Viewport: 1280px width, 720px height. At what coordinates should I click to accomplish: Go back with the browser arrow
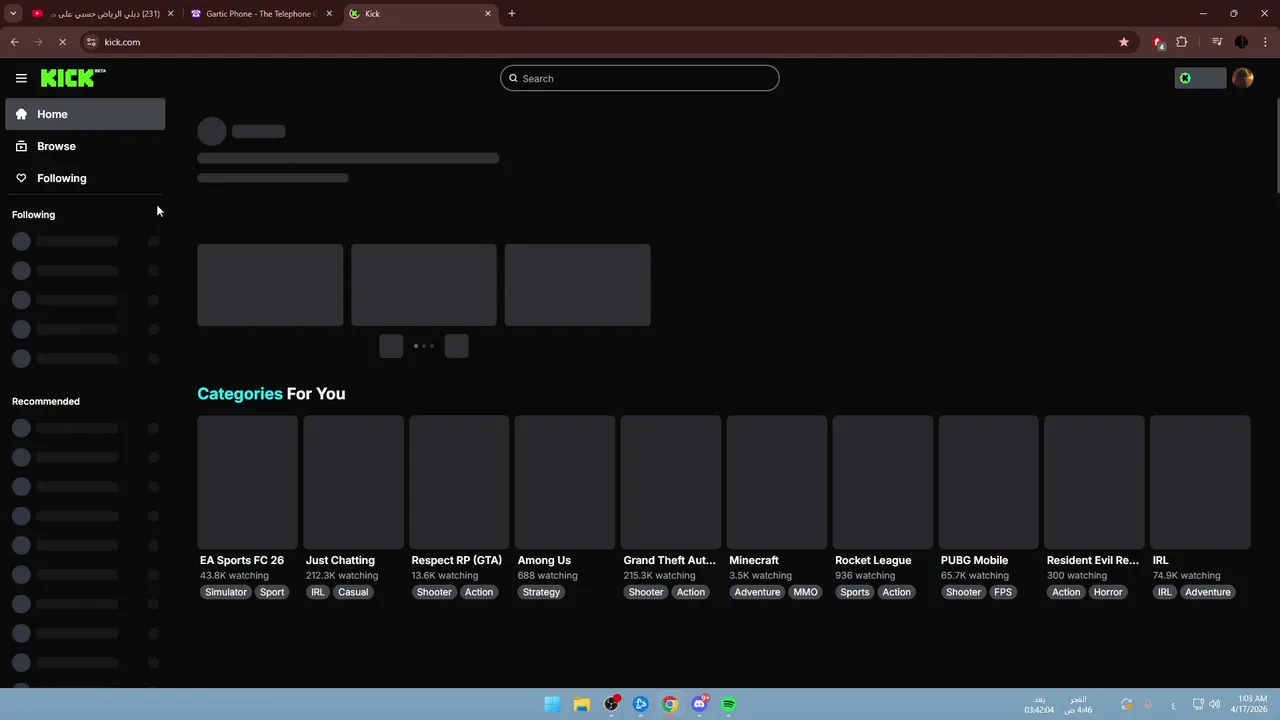pyautogui.click(x=14, y=42)
